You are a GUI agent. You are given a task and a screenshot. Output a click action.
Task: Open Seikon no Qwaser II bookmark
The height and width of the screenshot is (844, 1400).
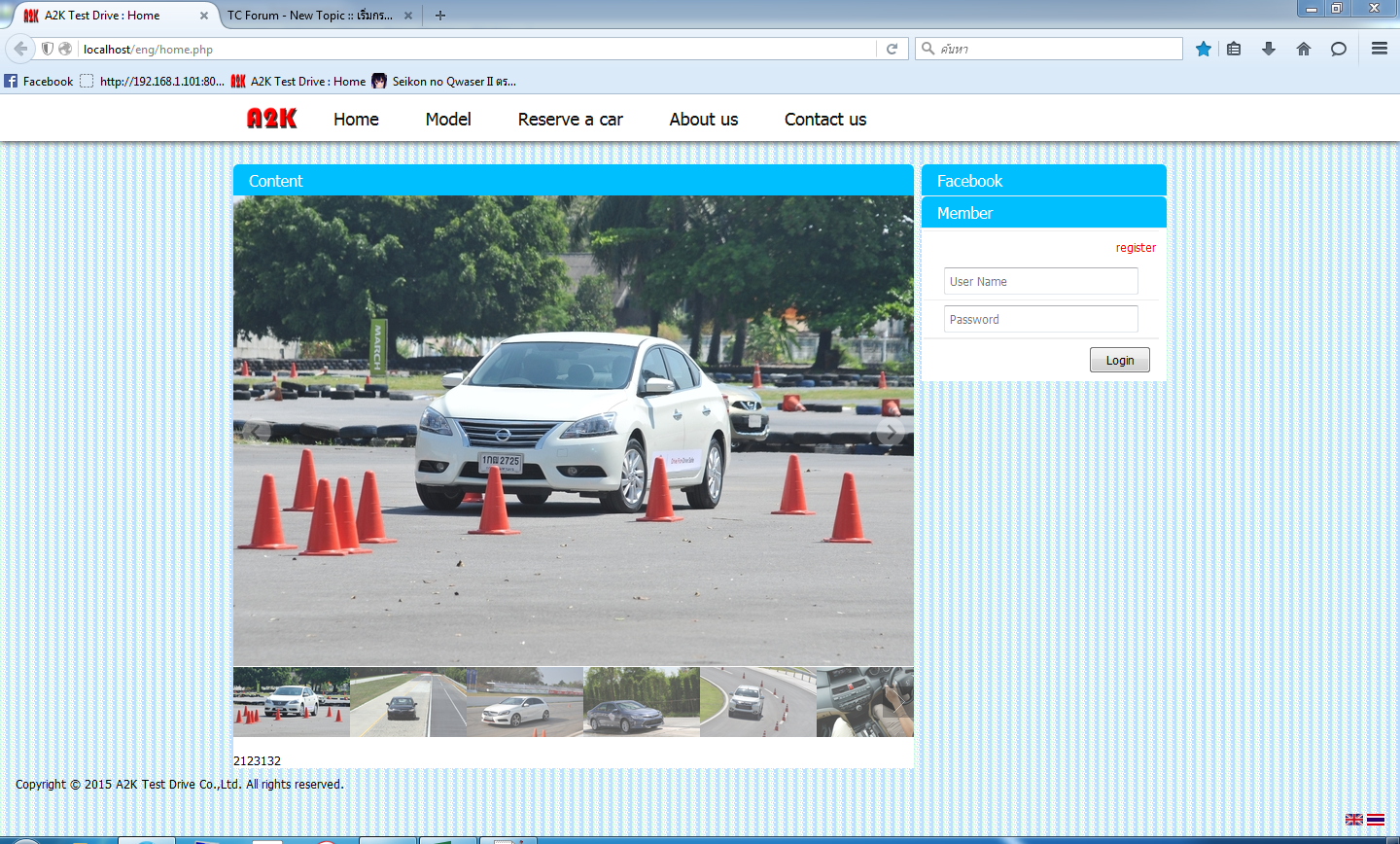point(443,82)
